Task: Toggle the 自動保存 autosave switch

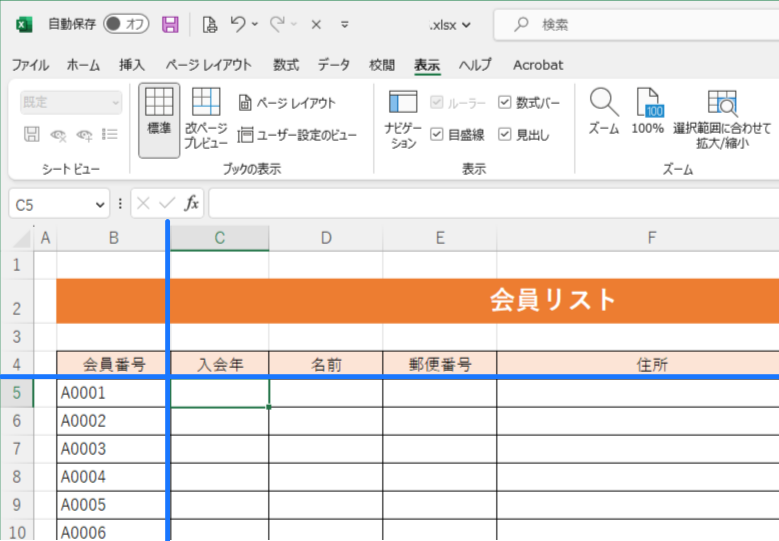Action: coord(125,24)
